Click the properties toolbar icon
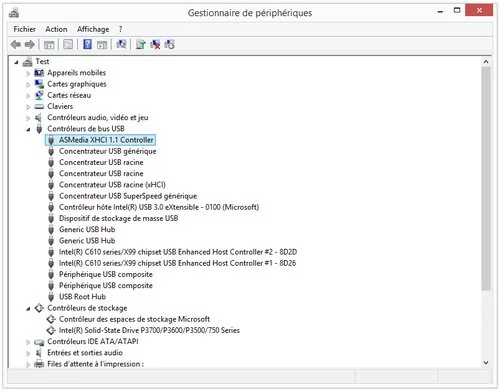Screen dimensions: 500x392 tap(68, 44)
